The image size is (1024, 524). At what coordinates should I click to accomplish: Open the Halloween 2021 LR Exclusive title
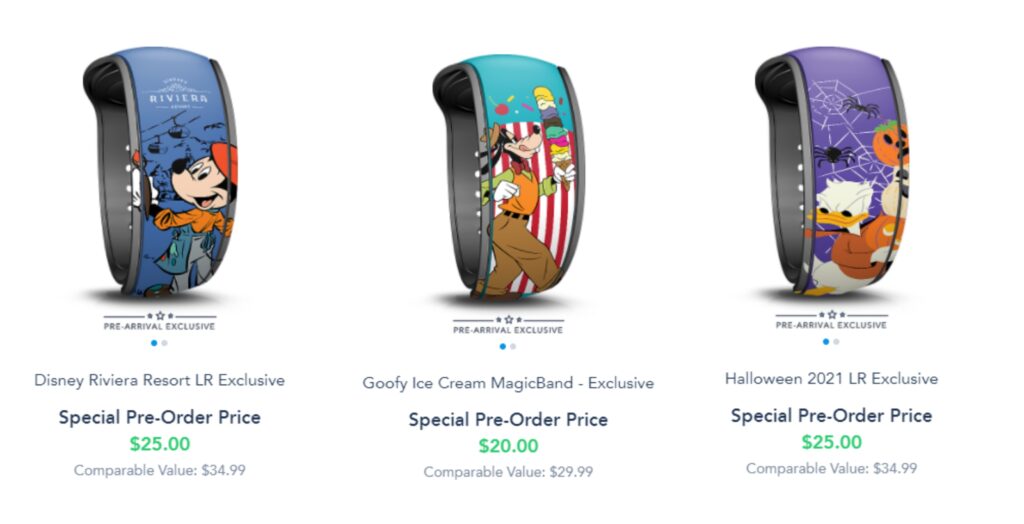coord(831,379)
